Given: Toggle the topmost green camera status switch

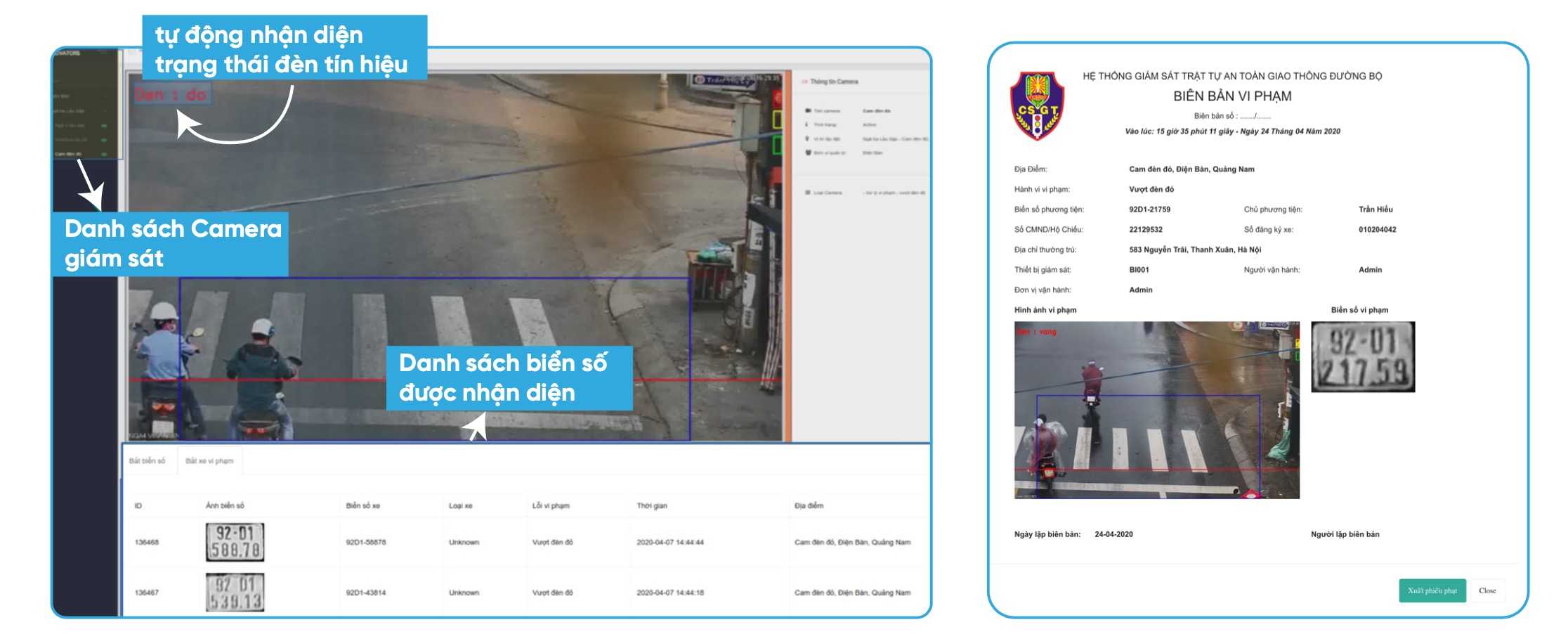Looking at the screenshot, I should pyautogui.click(x=104, y=125).
